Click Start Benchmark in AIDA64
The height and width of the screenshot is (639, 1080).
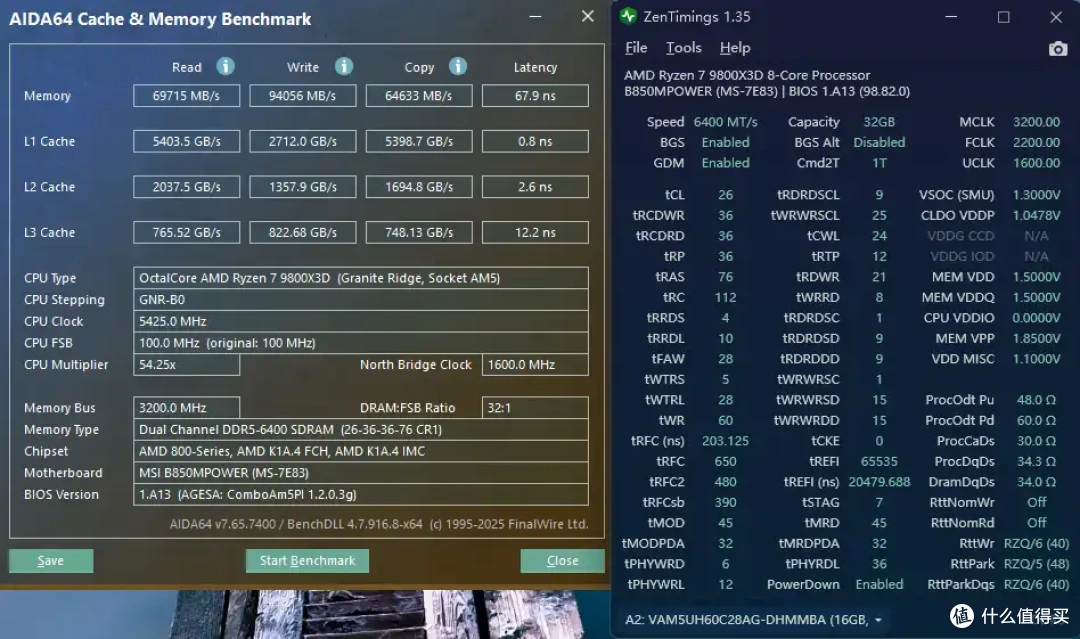click(307, 561)
